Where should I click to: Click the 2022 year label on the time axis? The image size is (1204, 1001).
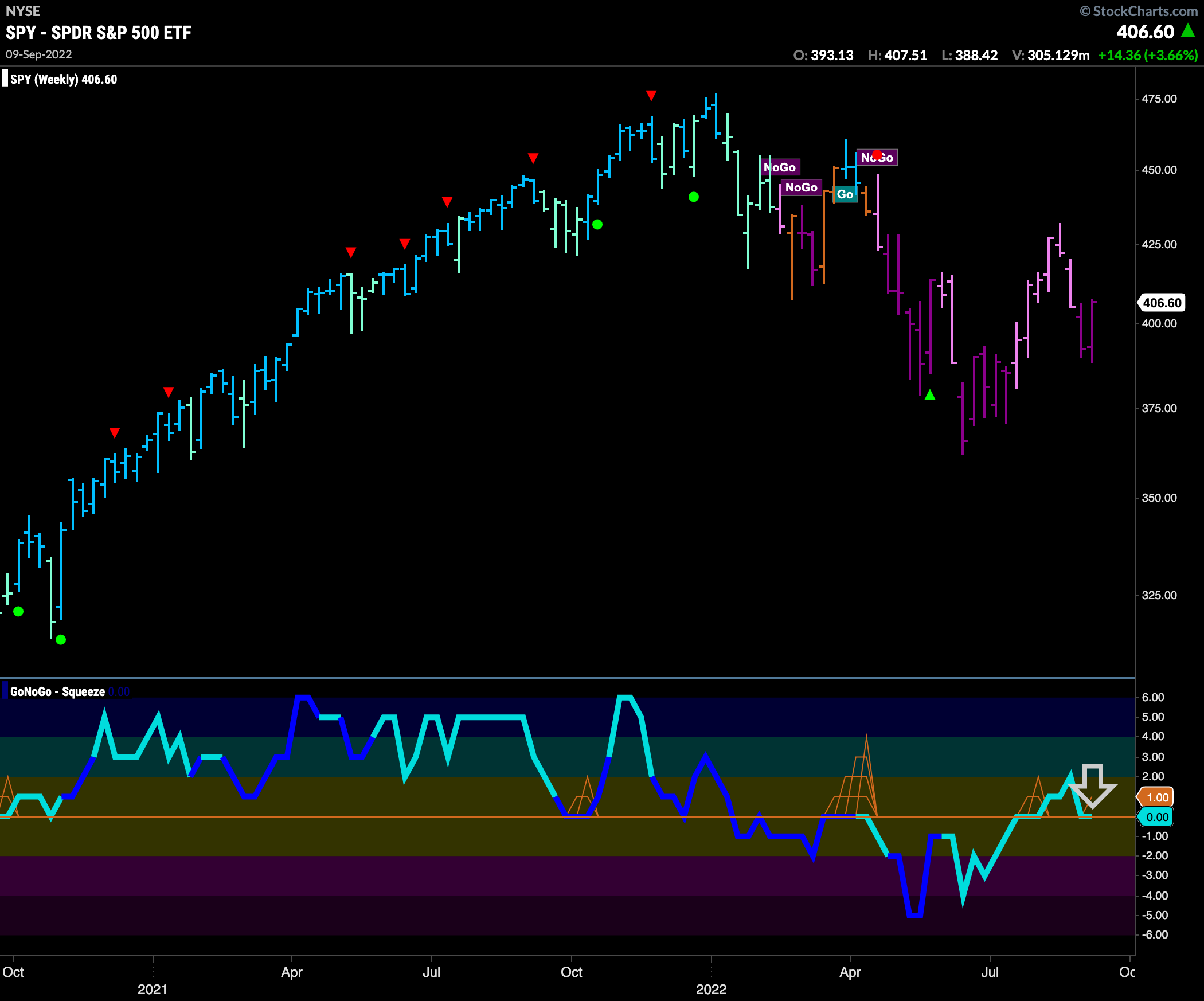point(711,990)
